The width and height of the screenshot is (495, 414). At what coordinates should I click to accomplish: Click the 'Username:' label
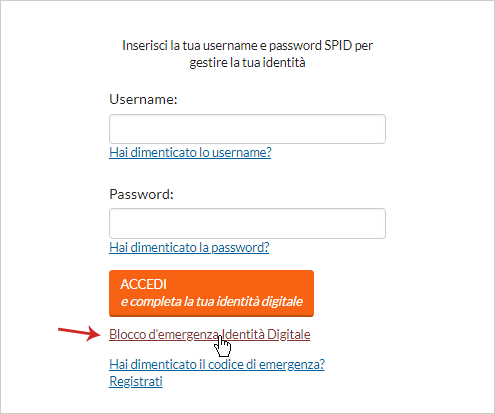[x=143, y=99]
